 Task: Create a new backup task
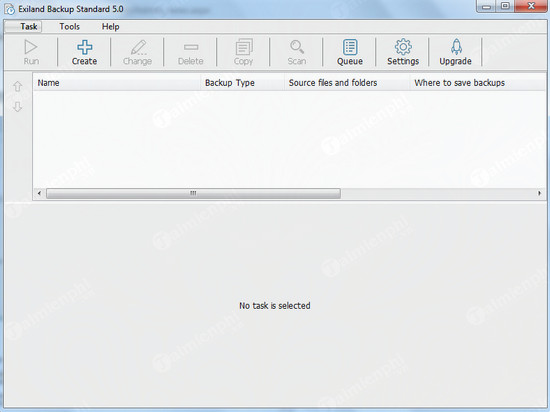[84, 52]
